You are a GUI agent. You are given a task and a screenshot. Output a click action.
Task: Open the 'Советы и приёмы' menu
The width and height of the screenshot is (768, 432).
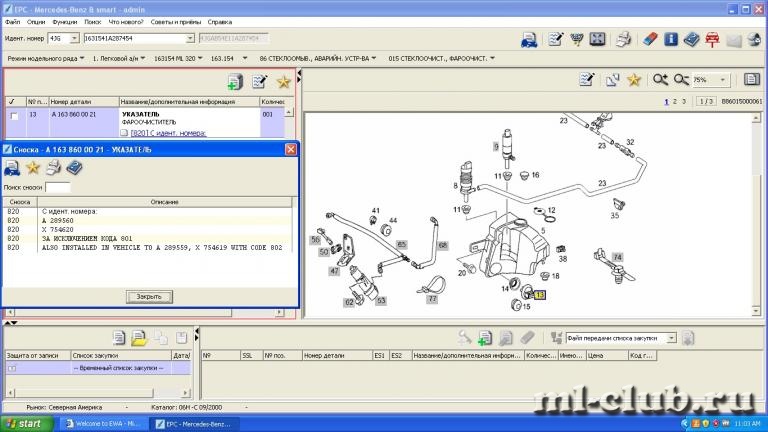(x=175, y=22)
